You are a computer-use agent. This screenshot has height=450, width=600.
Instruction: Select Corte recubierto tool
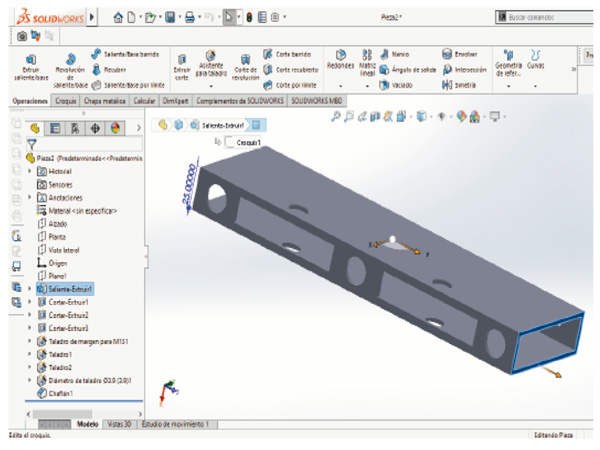click(291, 70)
